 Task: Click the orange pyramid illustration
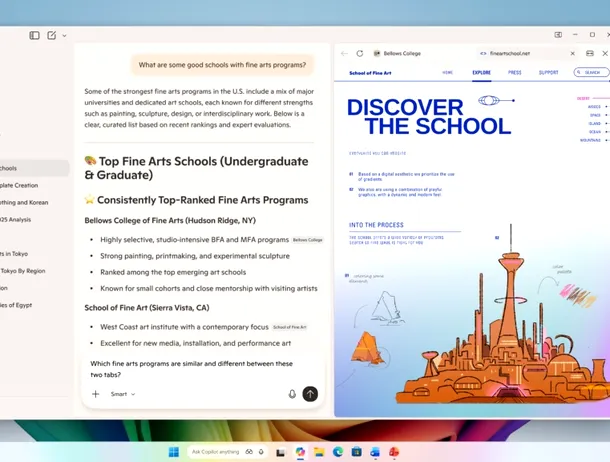point(367,348)
